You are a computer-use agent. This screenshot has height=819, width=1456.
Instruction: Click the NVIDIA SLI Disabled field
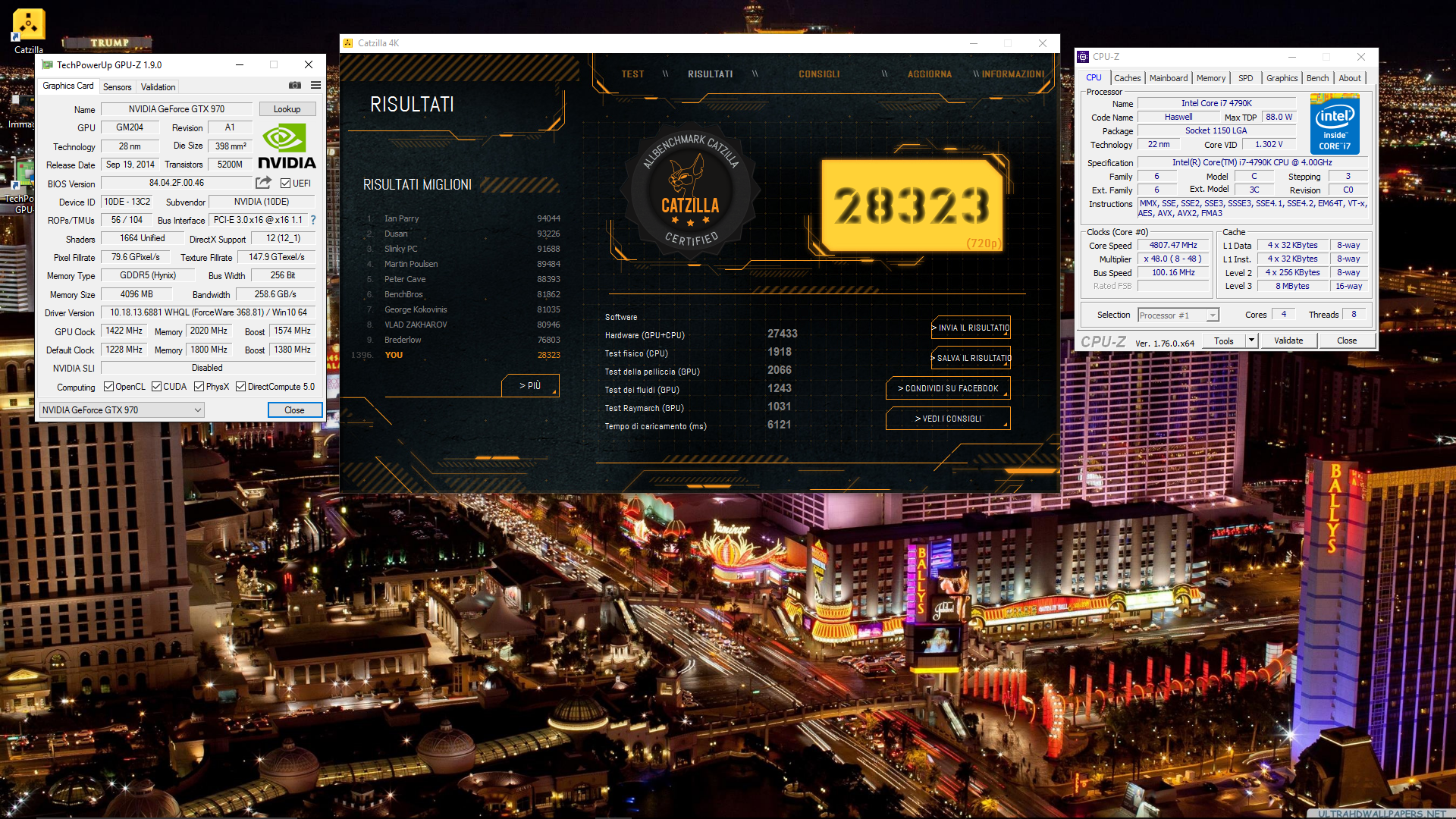click(208, 368)
